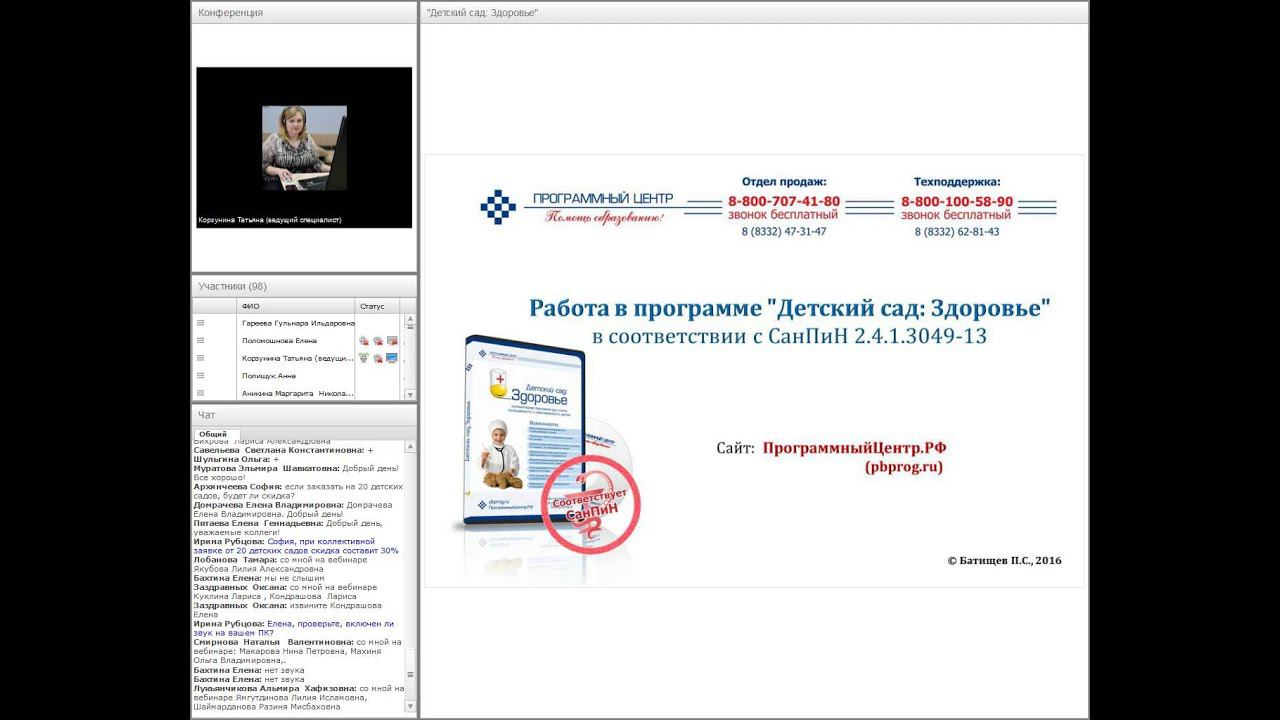Click the Участники (98) panel header

(304, 286)
